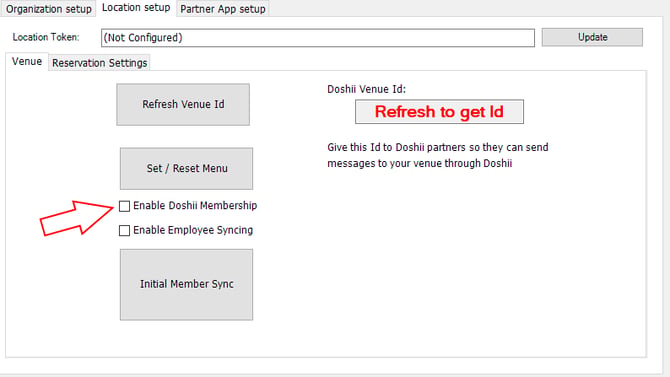Click the Update button

[592, 37]
